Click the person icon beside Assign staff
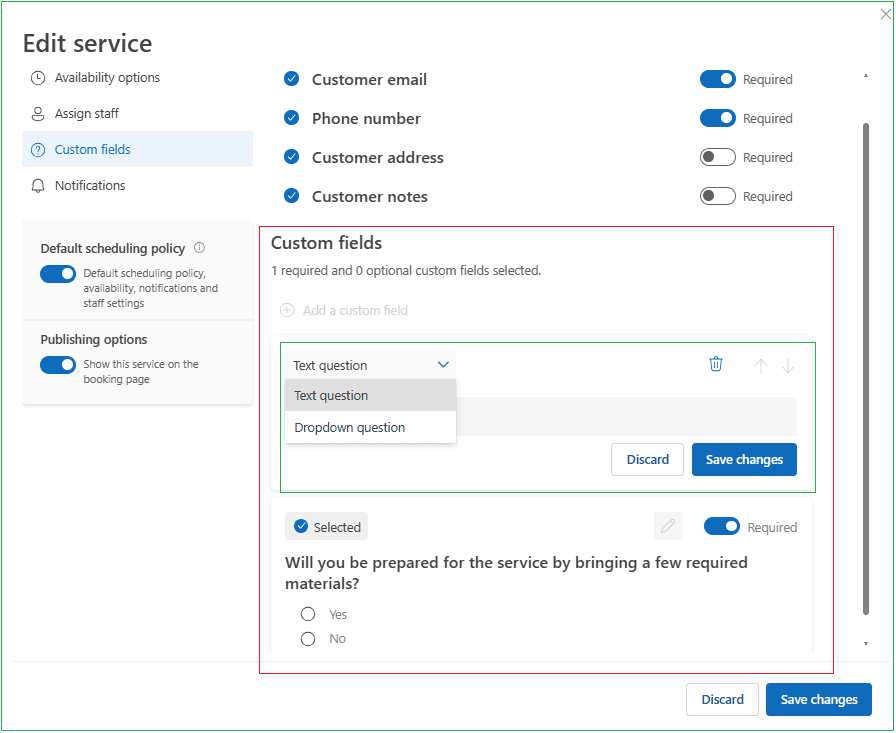The width and height of the screenshot is (896, 733). pyautogui.click(x=38, y=114)
